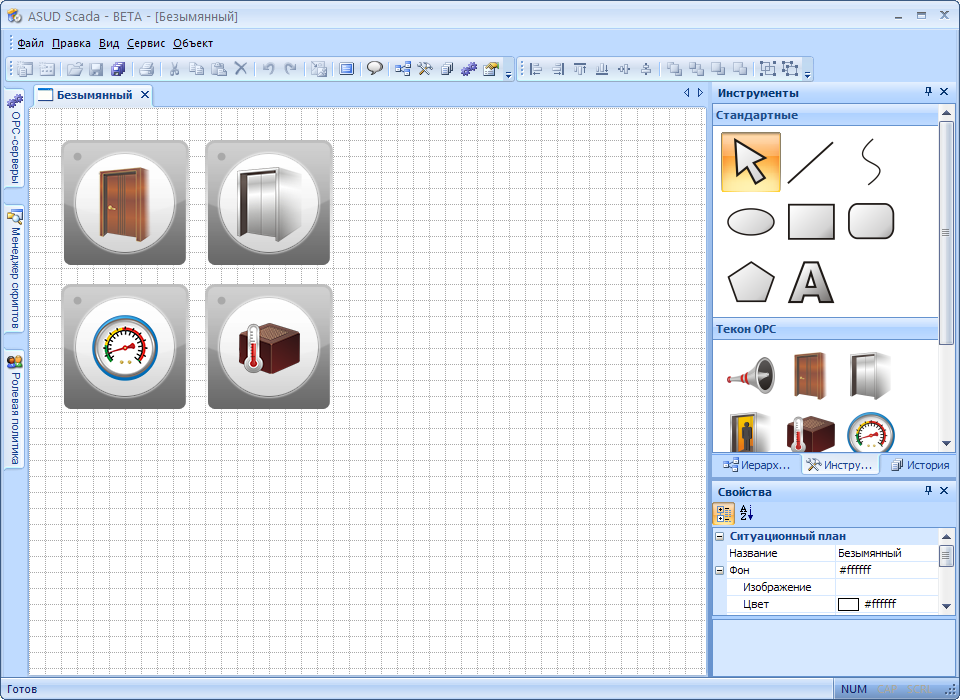This screenshot has height=700, width=960.
Task: Click the thermometer widget on canvas
Action: click(x=269, y=347)
